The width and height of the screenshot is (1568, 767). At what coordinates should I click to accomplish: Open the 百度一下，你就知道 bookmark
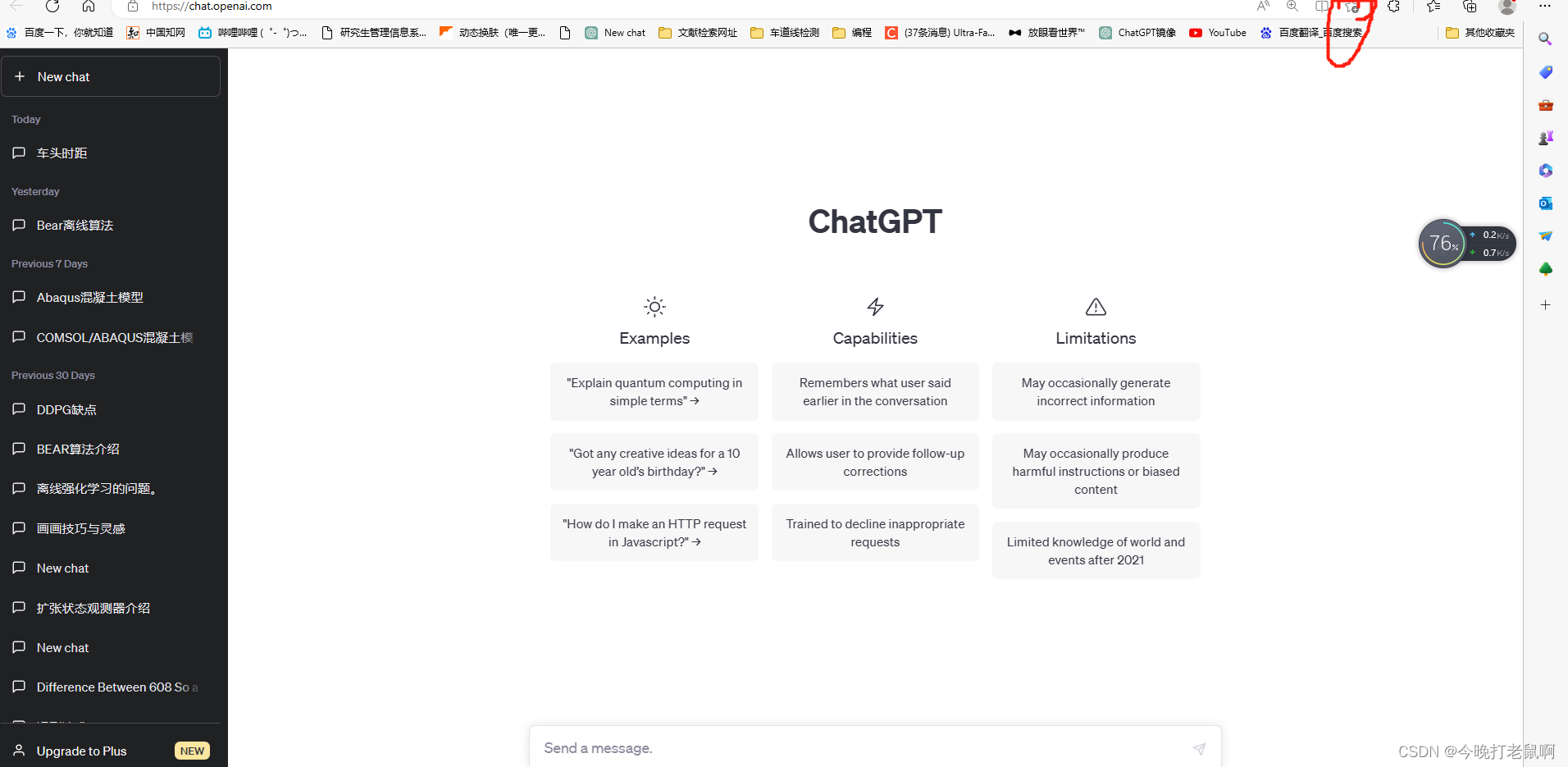[60, 33]
